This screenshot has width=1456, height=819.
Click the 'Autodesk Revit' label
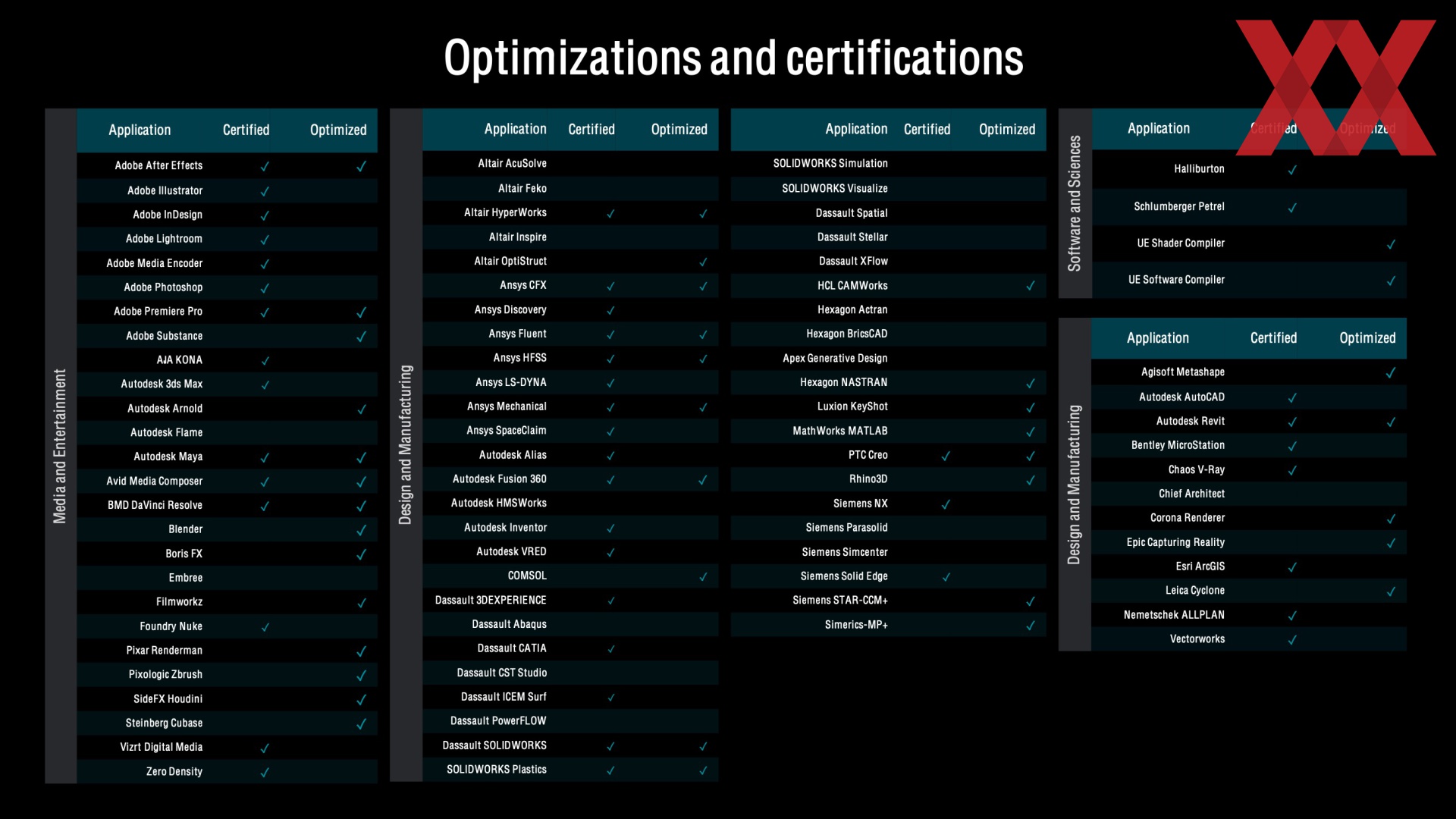pos(1191,421)
